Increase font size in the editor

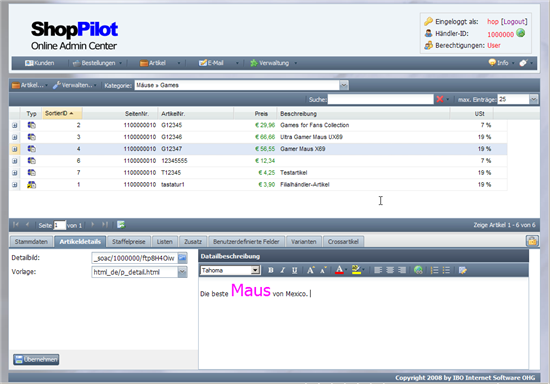click(310, 270)
